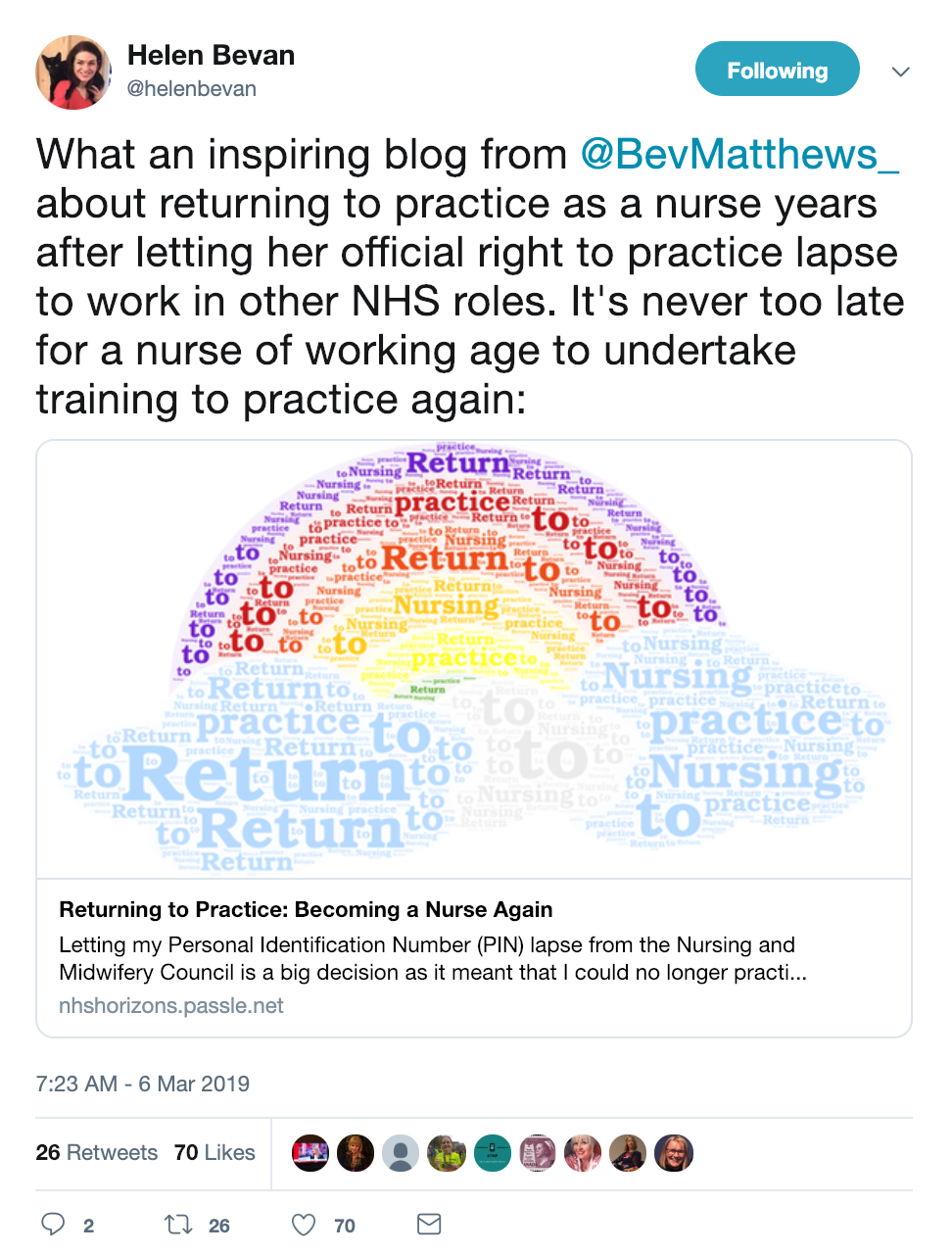
Task: Like the tweet with heart icon
Action: (x=305, y=1224)
